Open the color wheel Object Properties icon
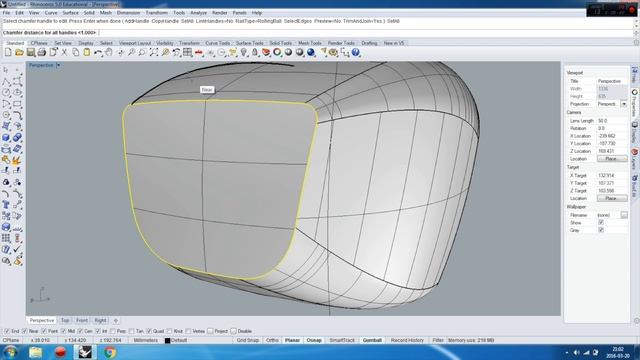The width and height of the screenshot is (640, 360). coord(277,52)
